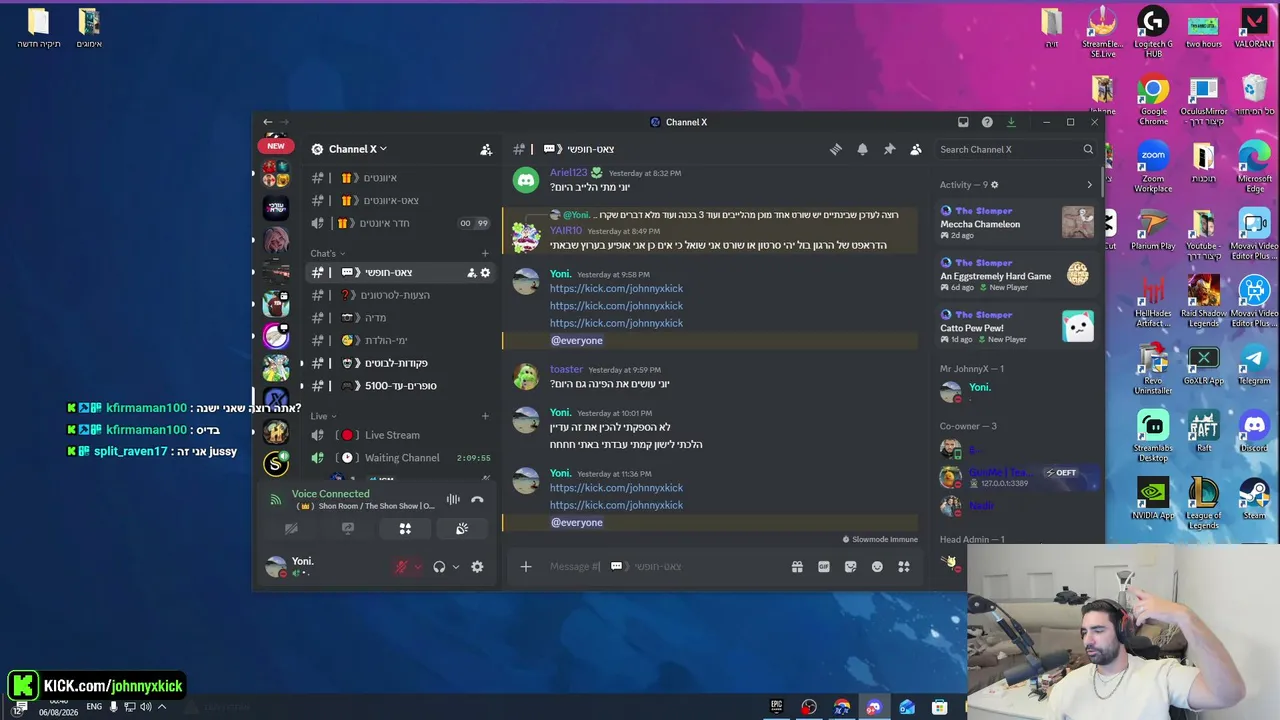Image resolution: width=1280 pixels, height=720 pixels.
Task: Click the toaster username in chat
Action: 566,370
